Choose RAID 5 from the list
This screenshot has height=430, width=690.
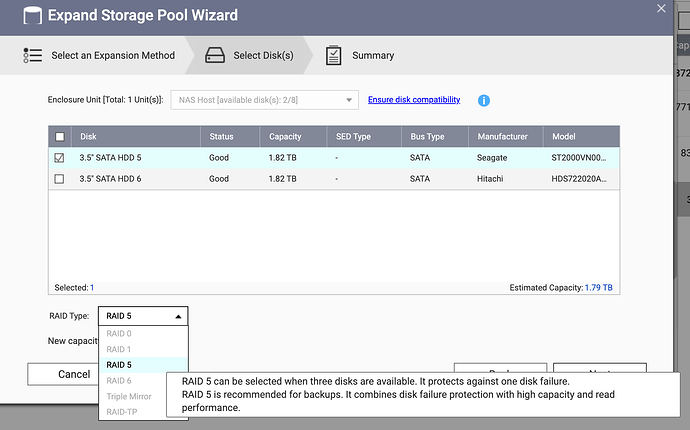coord(119,365)
